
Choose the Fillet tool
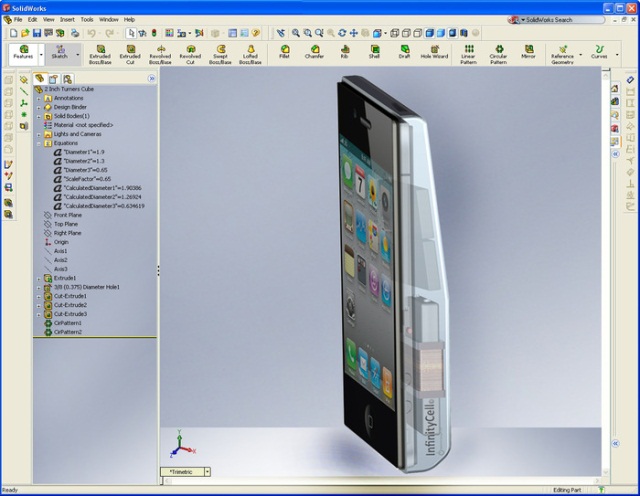click(284, 52)
